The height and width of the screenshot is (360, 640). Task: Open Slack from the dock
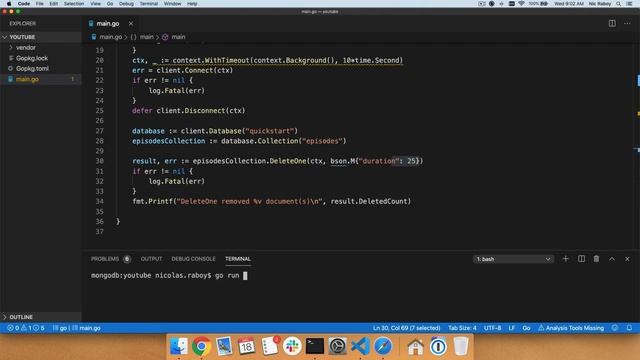(x=292, y=346)
